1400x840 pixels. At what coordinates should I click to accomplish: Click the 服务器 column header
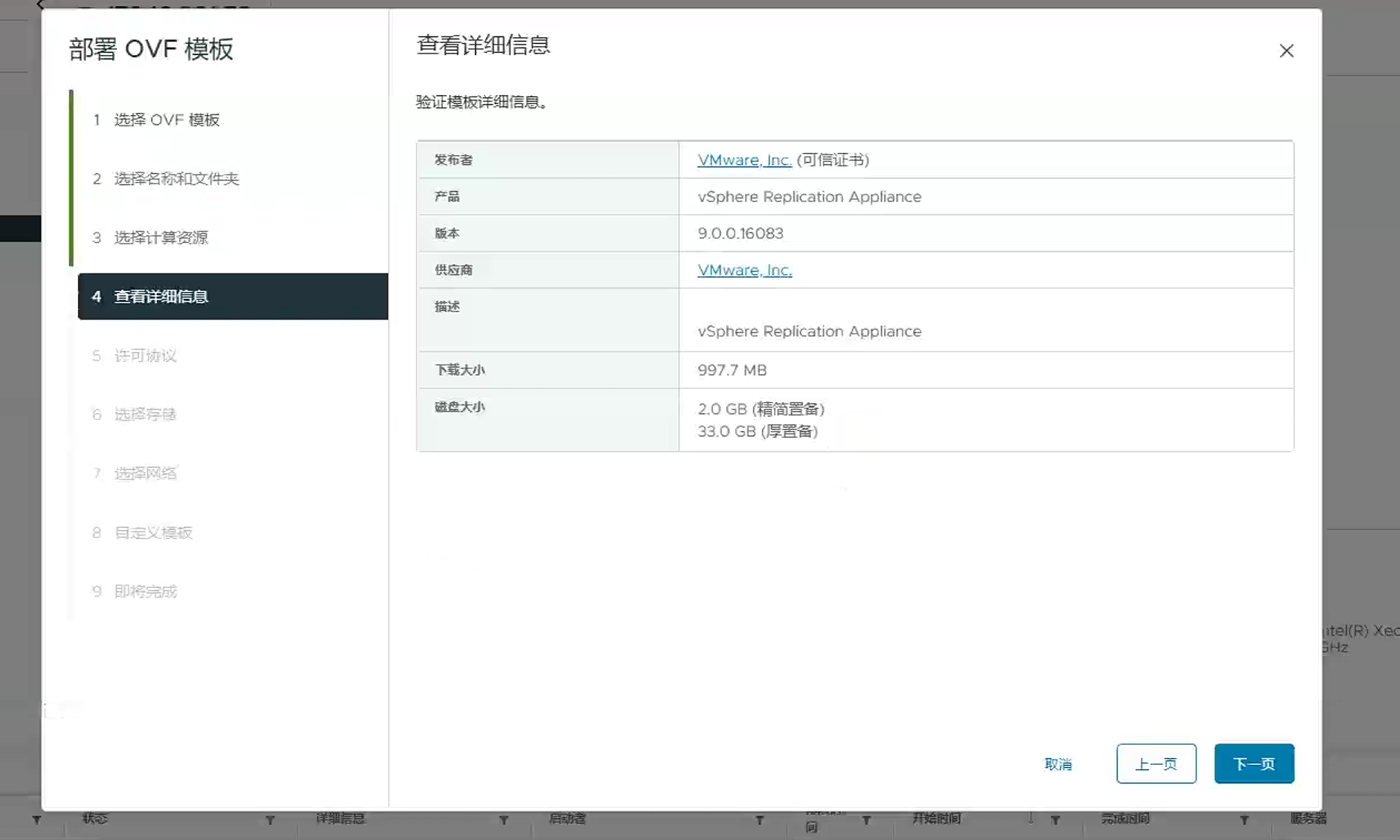click(1308, 818)
